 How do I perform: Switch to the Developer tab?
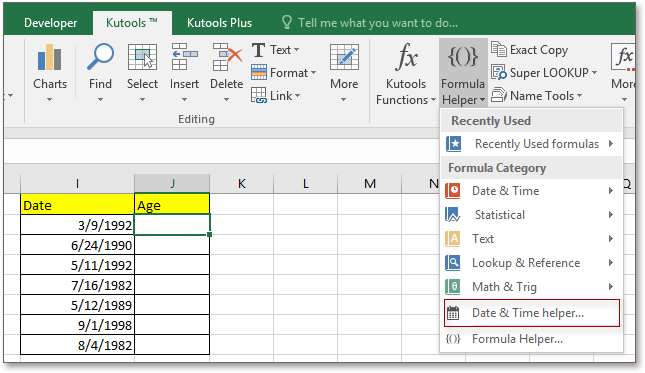pos(51,23)
